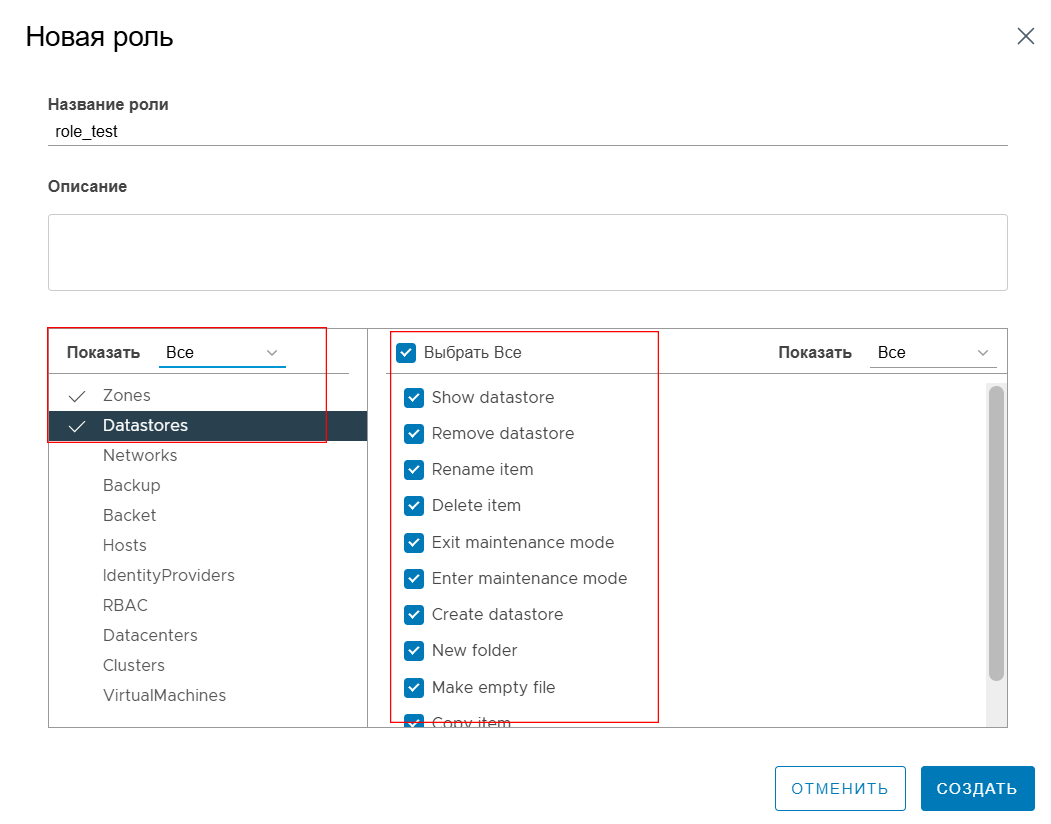Click the Описание text area

[528, 253]
